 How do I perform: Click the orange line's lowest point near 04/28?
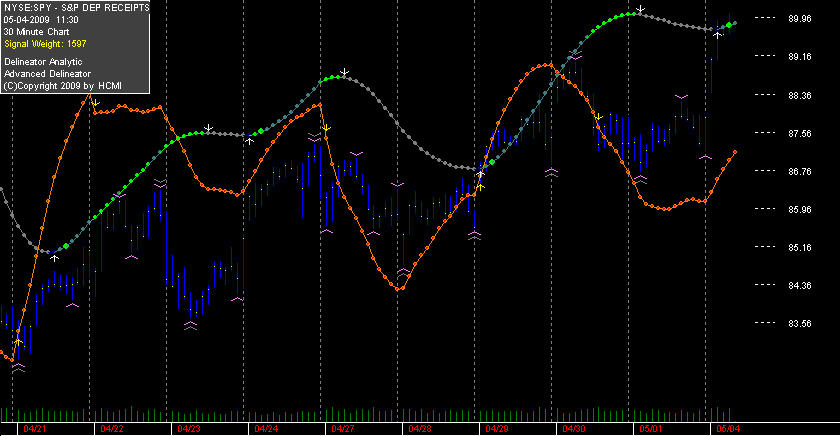(x=398, y=289)
